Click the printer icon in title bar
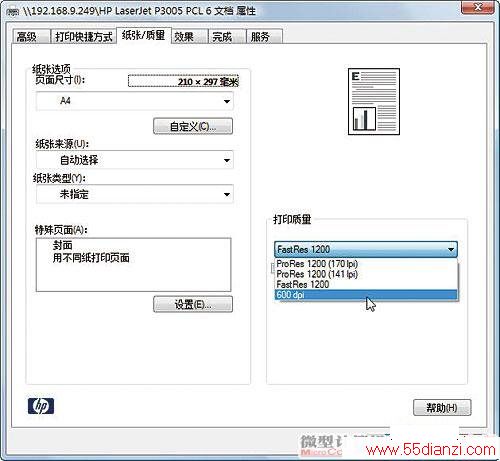 [x=13, y=12]
